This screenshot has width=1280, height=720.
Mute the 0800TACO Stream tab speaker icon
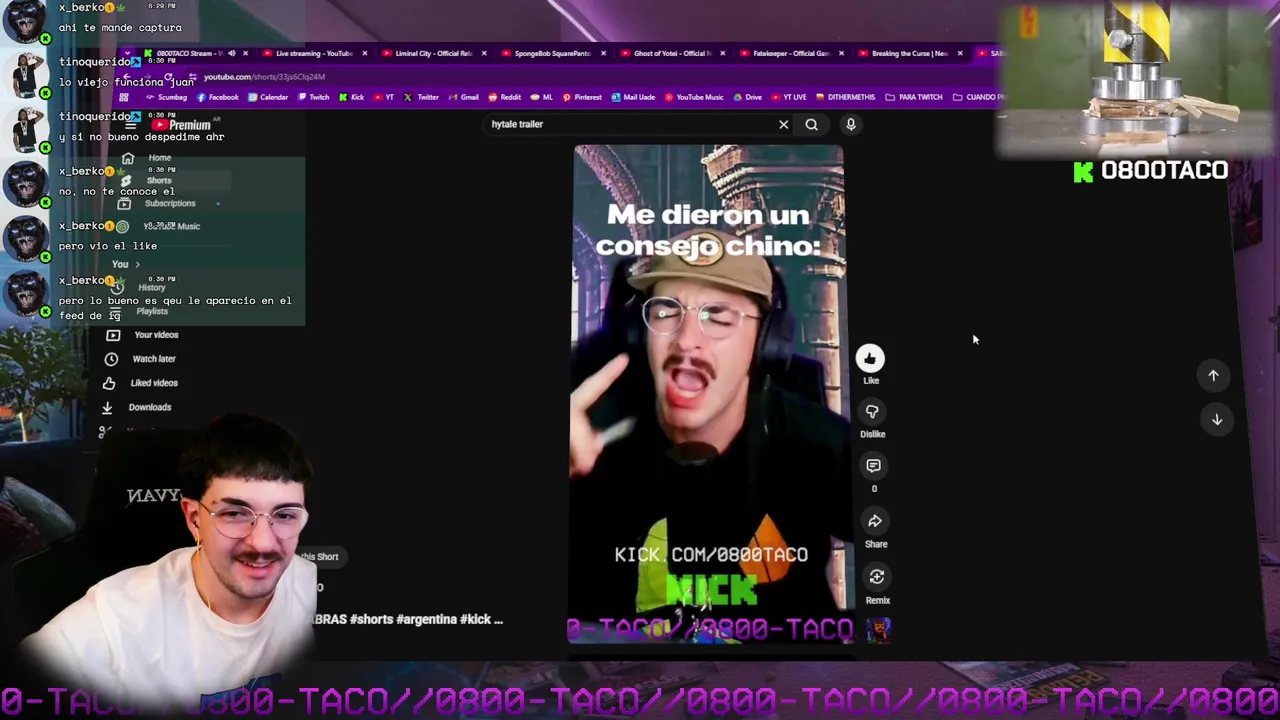coord(232,53)
